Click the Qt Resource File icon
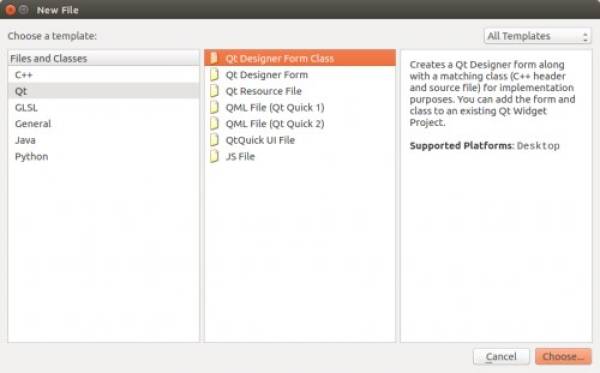 [x=214, y=91]
